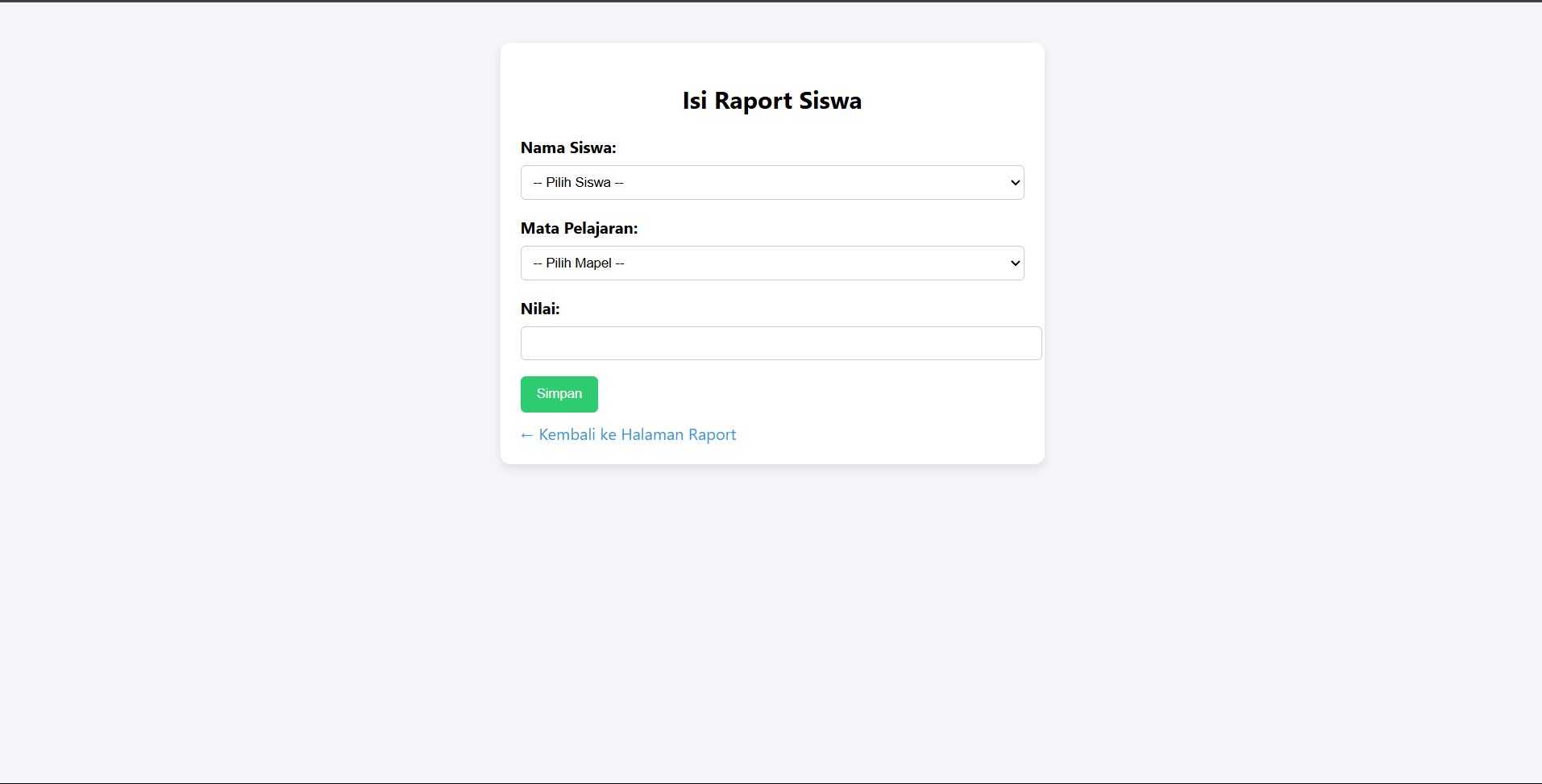The width and height of the screenshot is (1542, 784).
Task: Click the word 'Simpan' on the button
Action: (x=559, y=394)
